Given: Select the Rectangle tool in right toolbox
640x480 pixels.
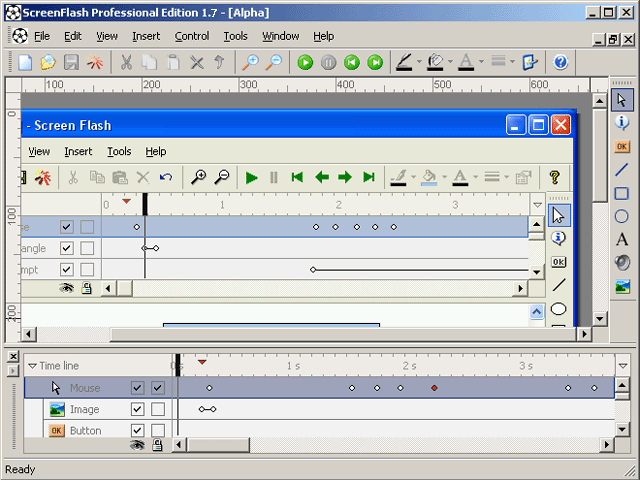Looking at the screenshot, I should (622, 193).
